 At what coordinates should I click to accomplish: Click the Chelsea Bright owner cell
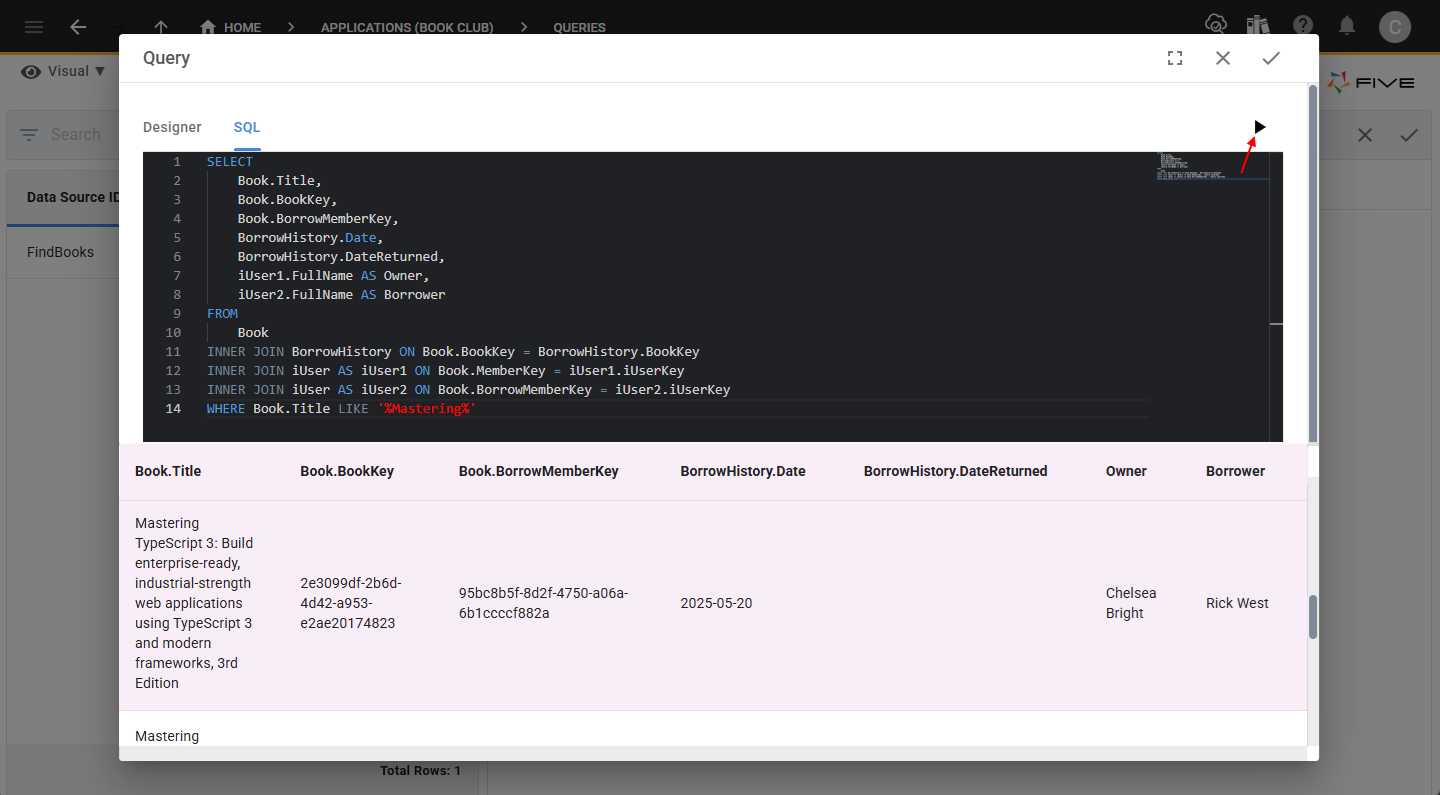(x=1131, y=603)
